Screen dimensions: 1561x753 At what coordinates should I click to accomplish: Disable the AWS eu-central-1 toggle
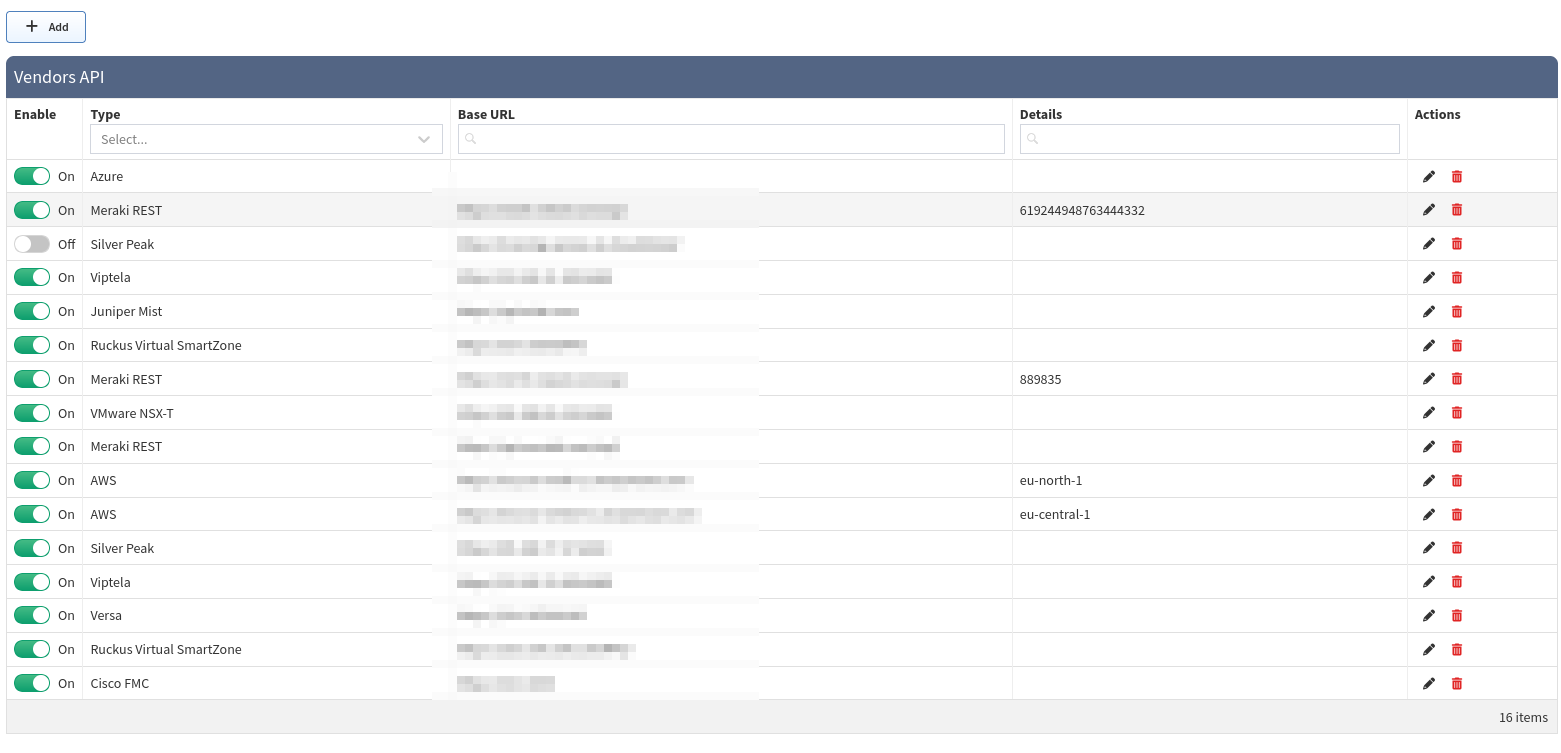(32, 514)
